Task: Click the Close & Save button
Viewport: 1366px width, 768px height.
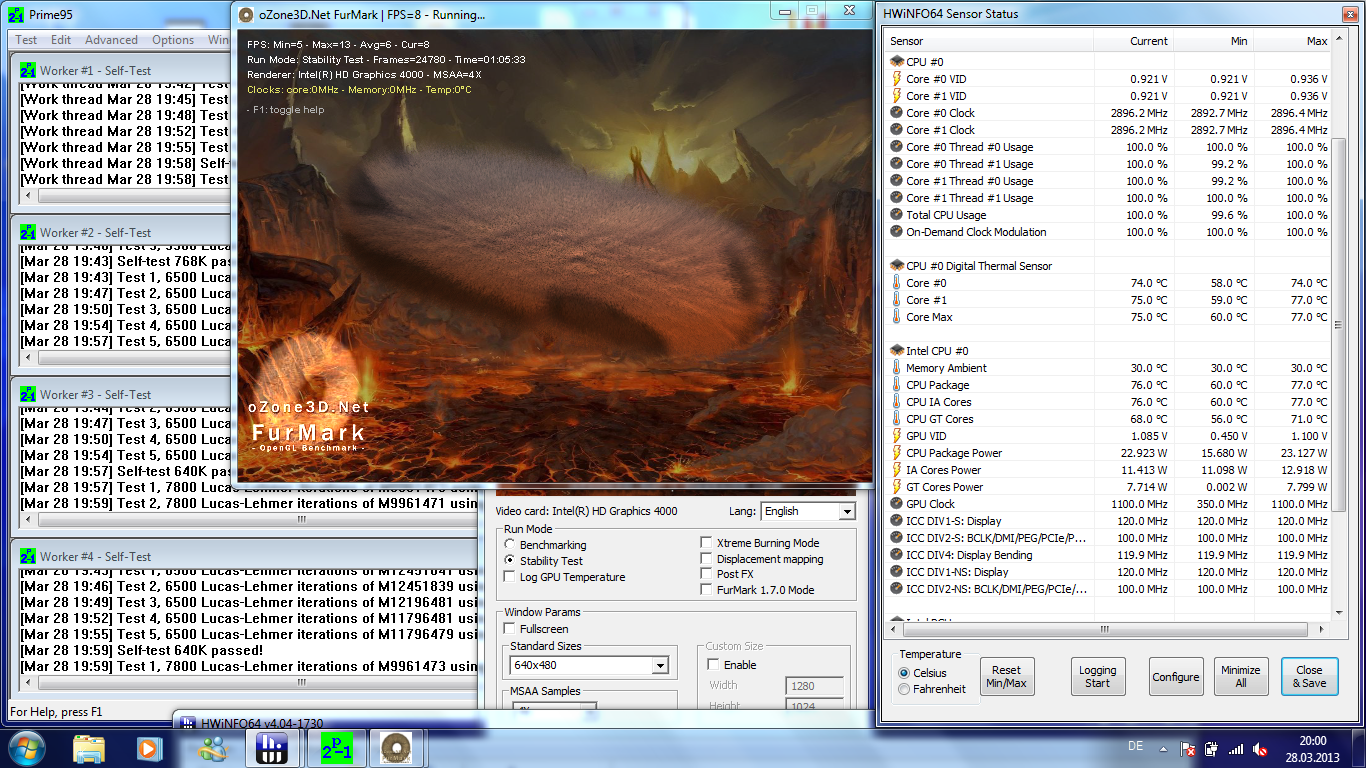Action: 1309,677
